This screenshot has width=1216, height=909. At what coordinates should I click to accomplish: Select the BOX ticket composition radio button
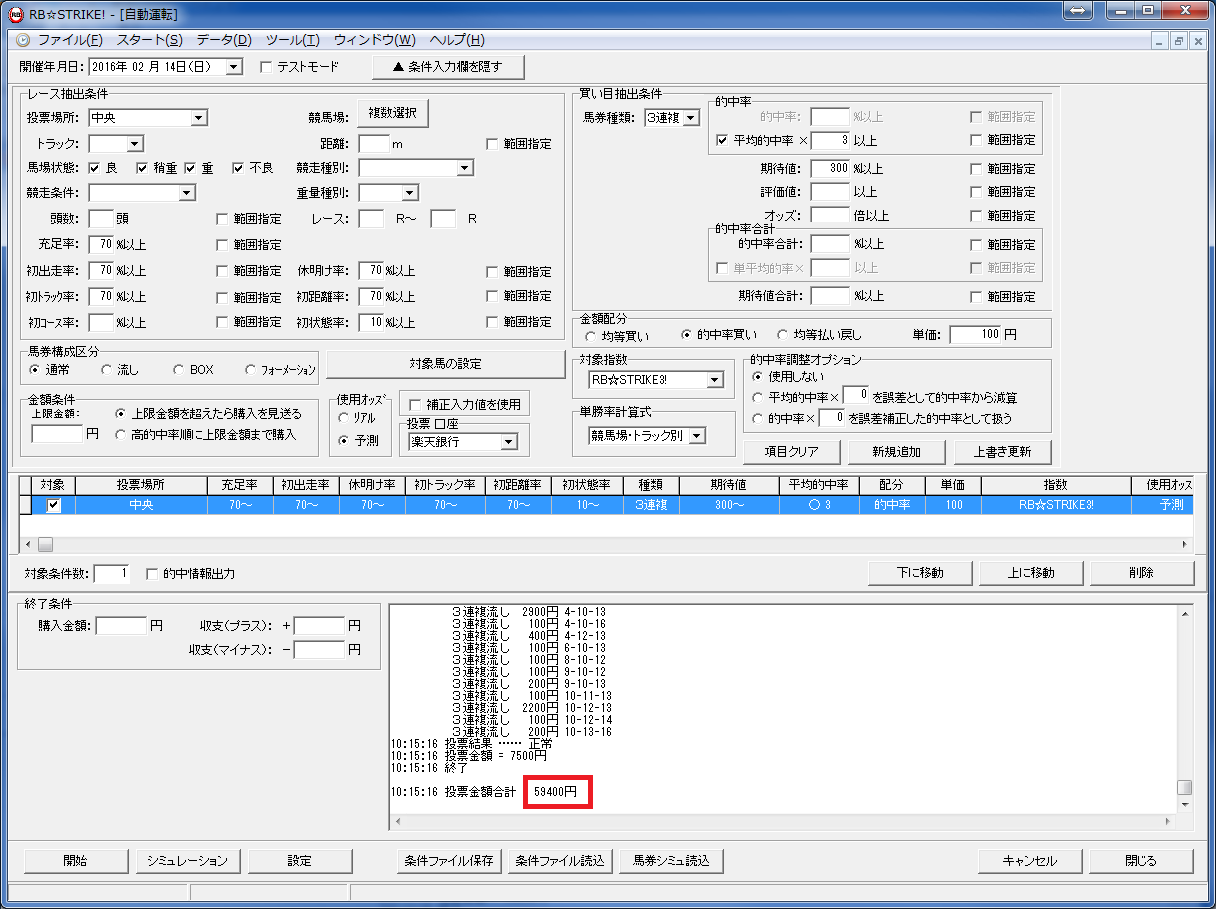pyautogui.click(x=179, y=369)
